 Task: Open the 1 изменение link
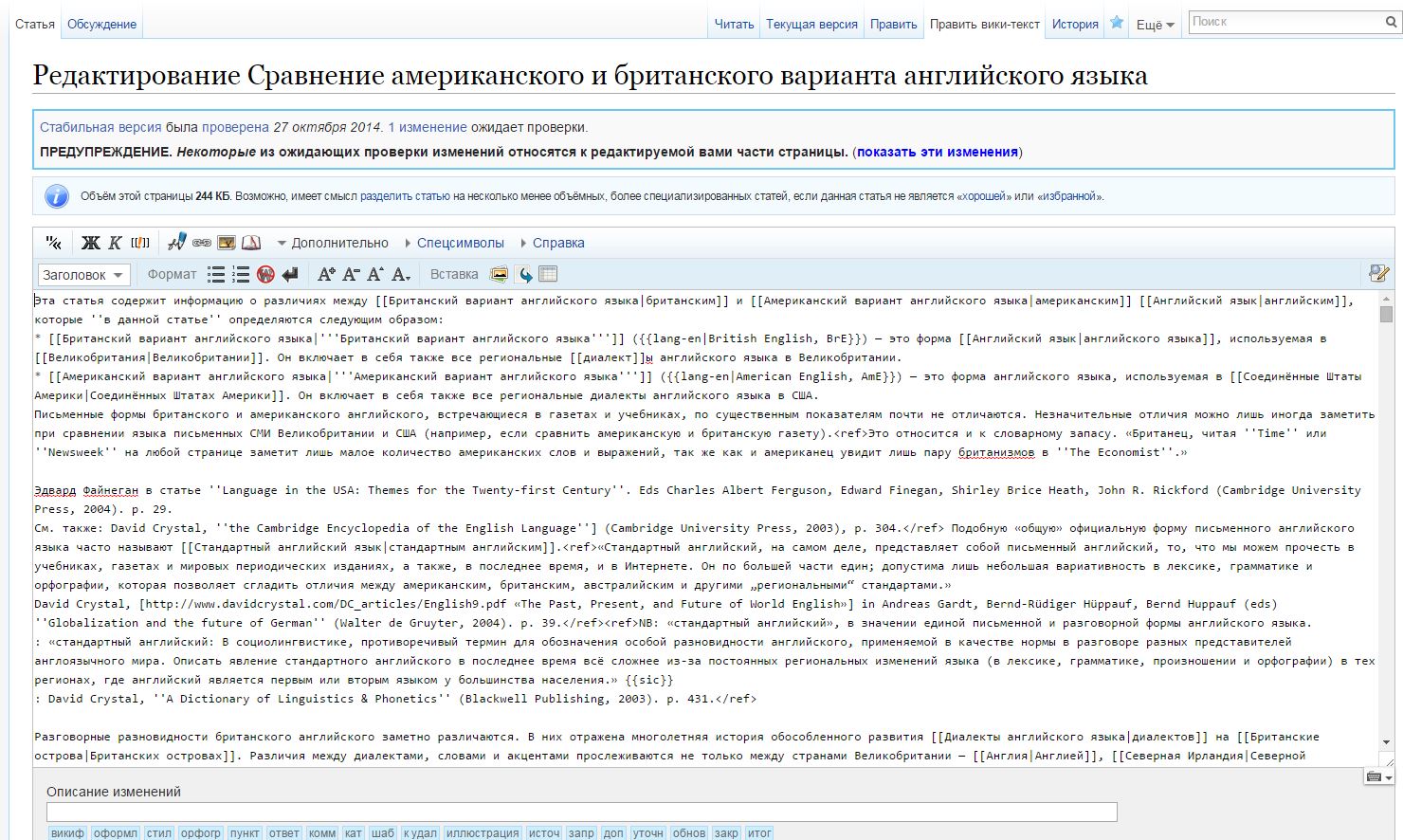(x=428, y=127)
